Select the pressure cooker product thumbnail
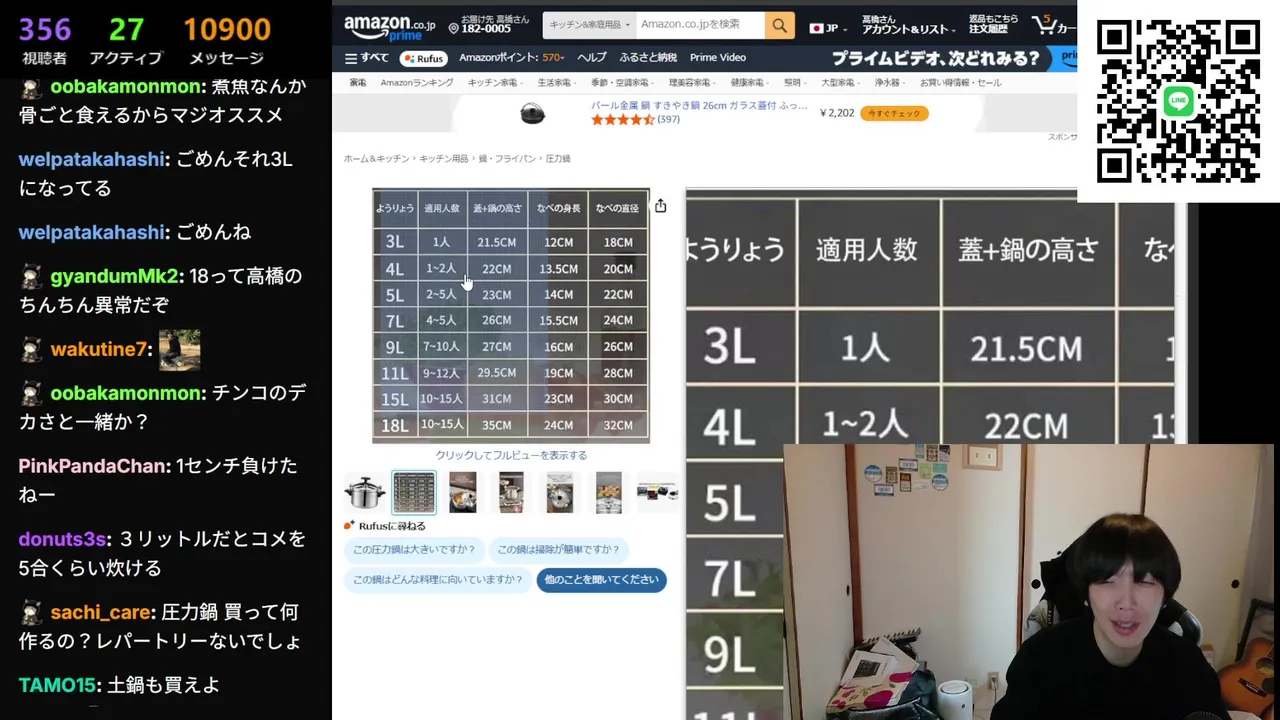Screen dimensions: 1280x720 [x=365, y=492]
